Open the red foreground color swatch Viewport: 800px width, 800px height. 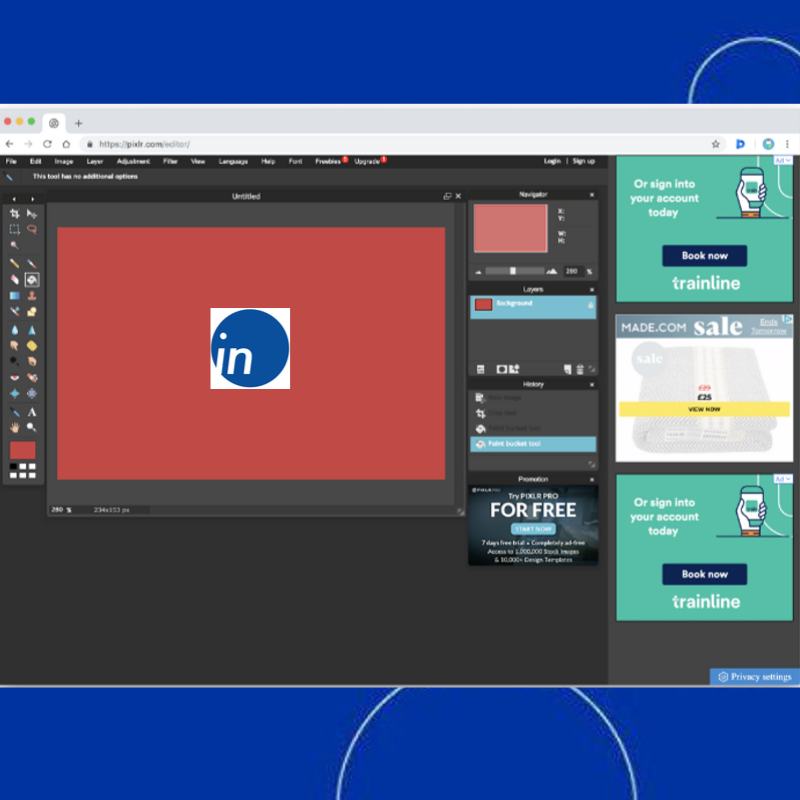click(22, 451)
